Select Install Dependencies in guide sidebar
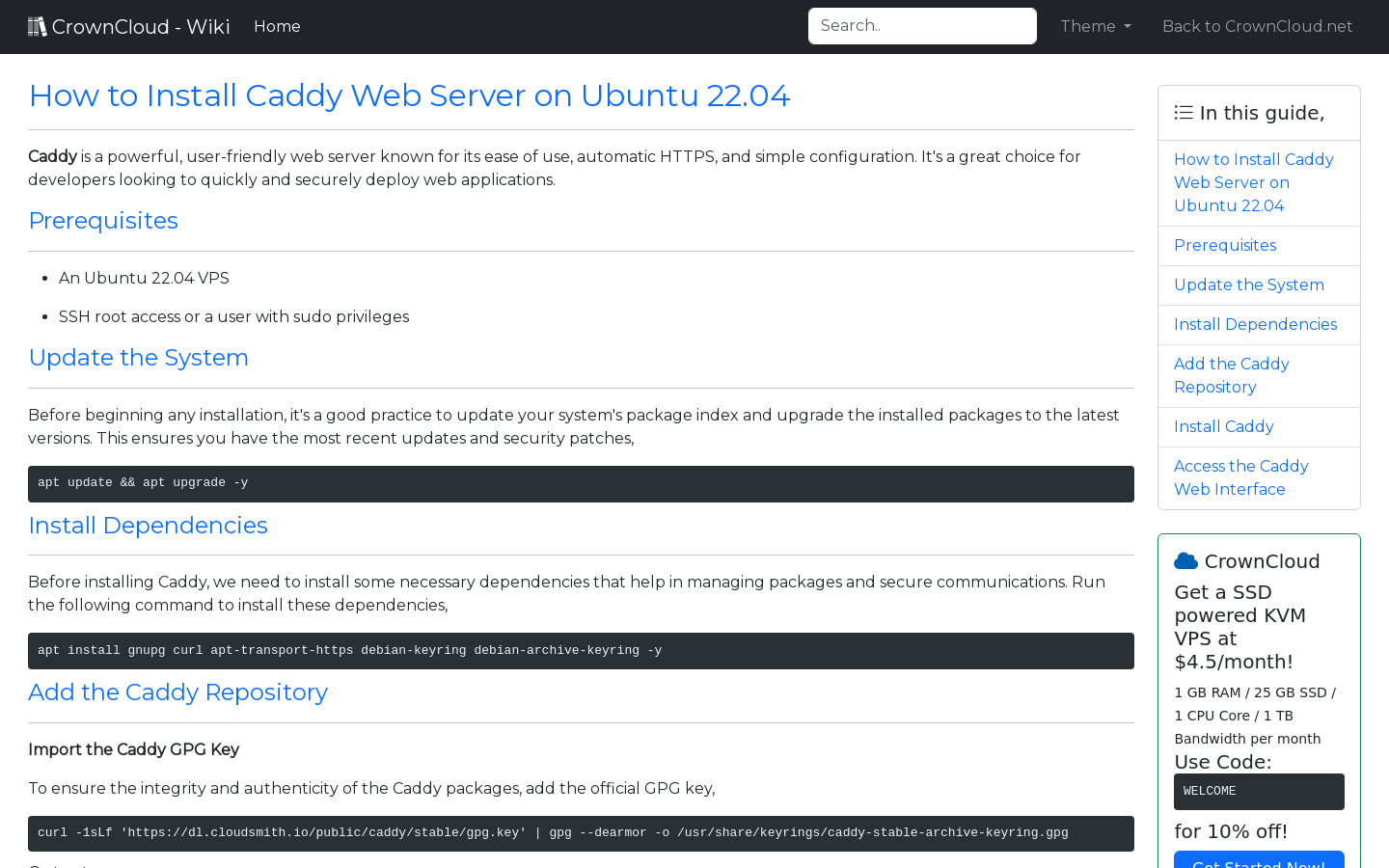The image size is (1389, 868). (1259, 325)
